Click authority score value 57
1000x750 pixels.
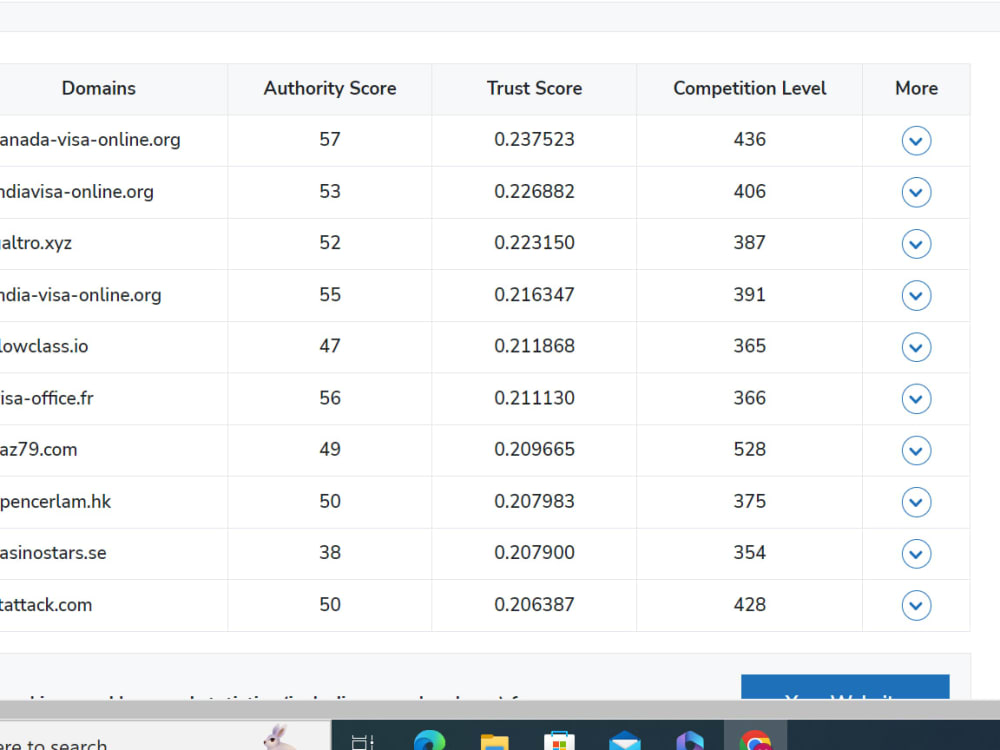click(x=330, y=140)
